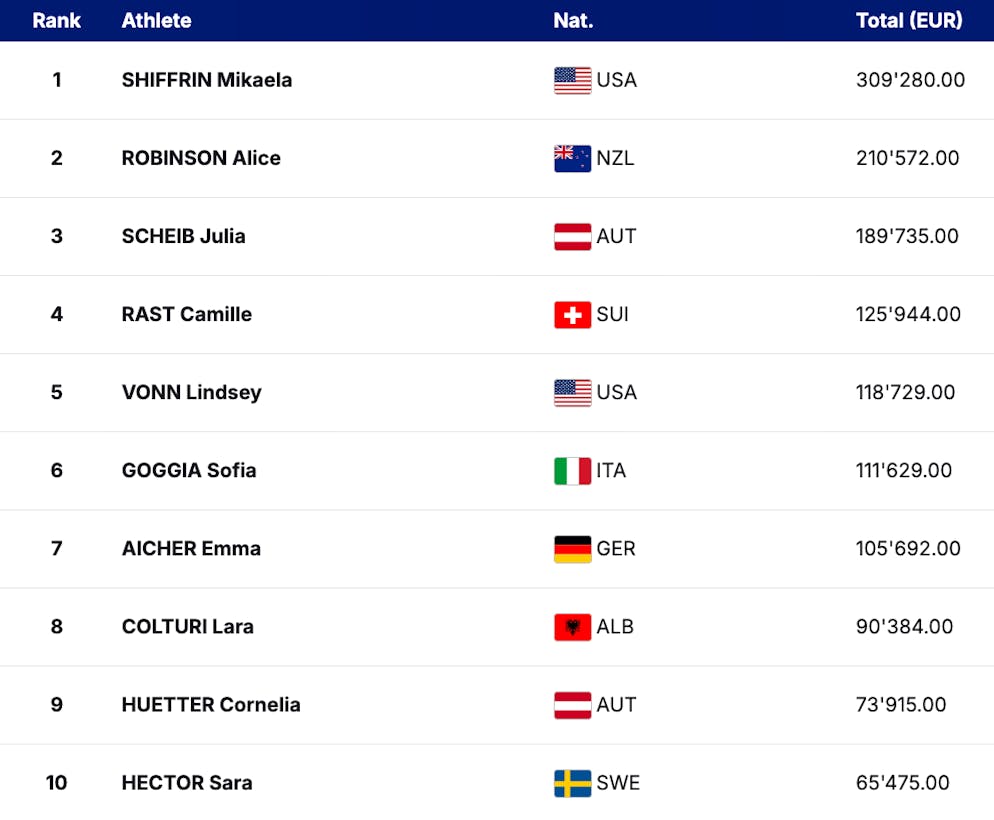The height and width of the screenshot is (820, 994).
Task: Open ROBINSON Alice's athlete profile
Action: (x=201, y=158)
